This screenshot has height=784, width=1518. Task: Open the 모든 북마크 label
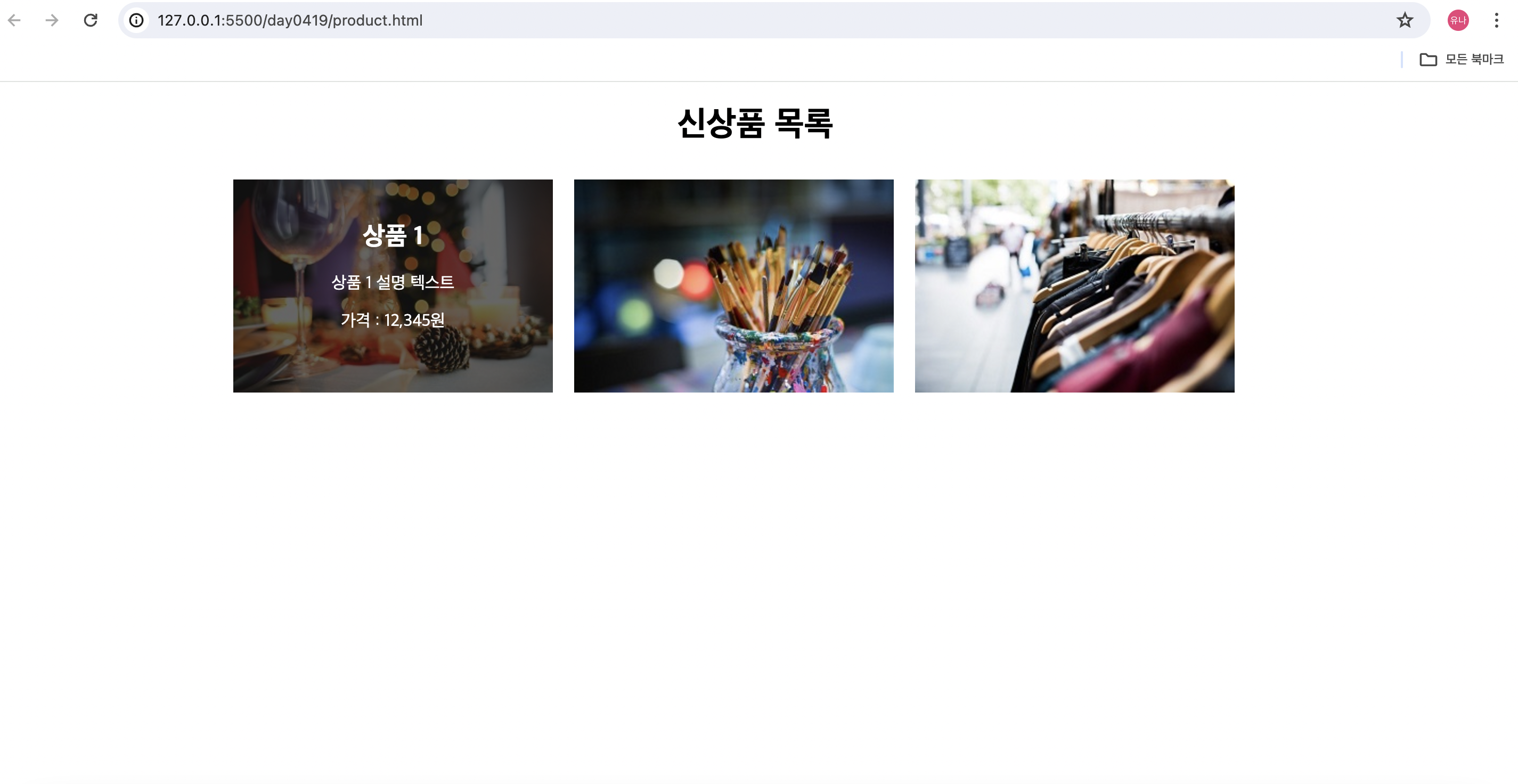point(1474,60)
